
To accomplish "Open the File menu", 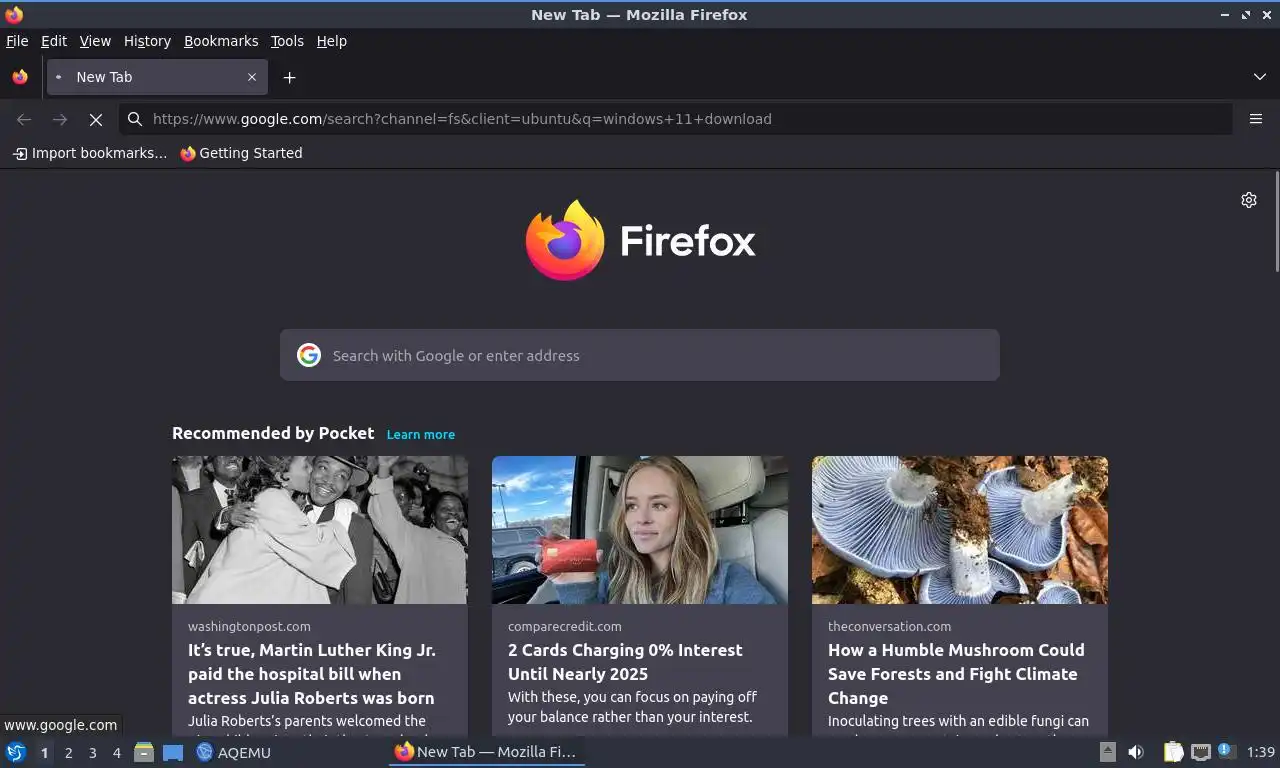I will coord(17,41).
